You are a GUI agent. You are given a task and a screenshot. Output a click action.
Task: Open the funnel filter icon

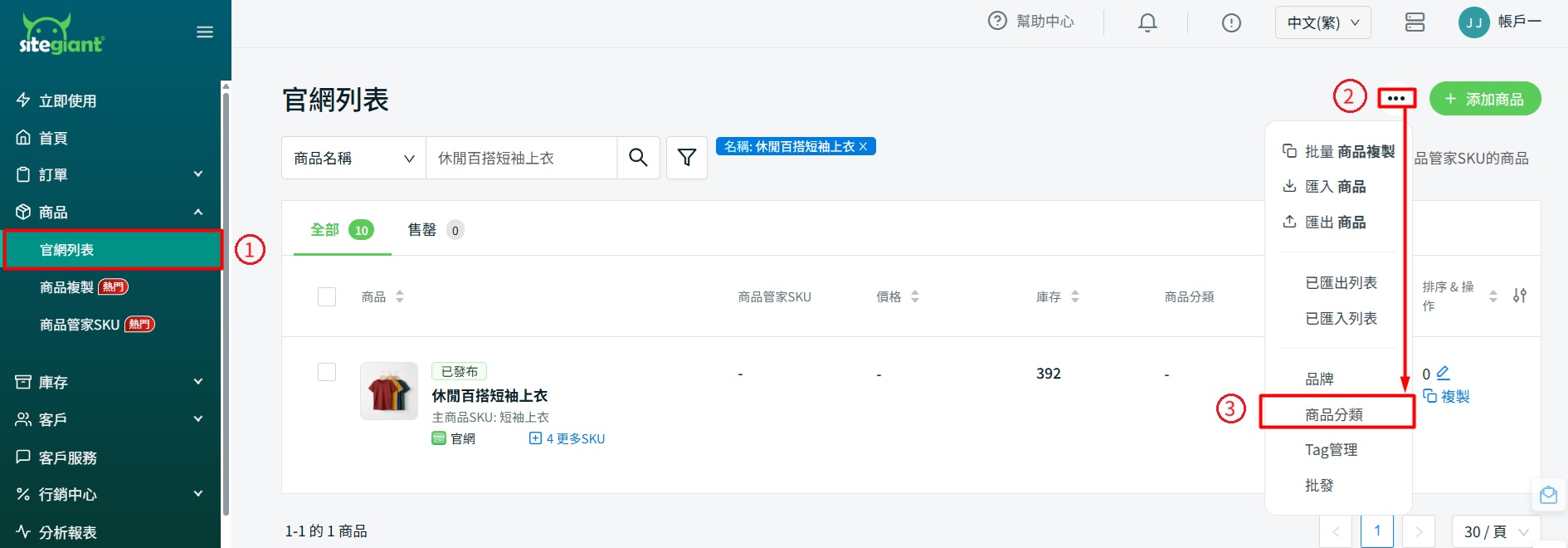click(687, 158)
